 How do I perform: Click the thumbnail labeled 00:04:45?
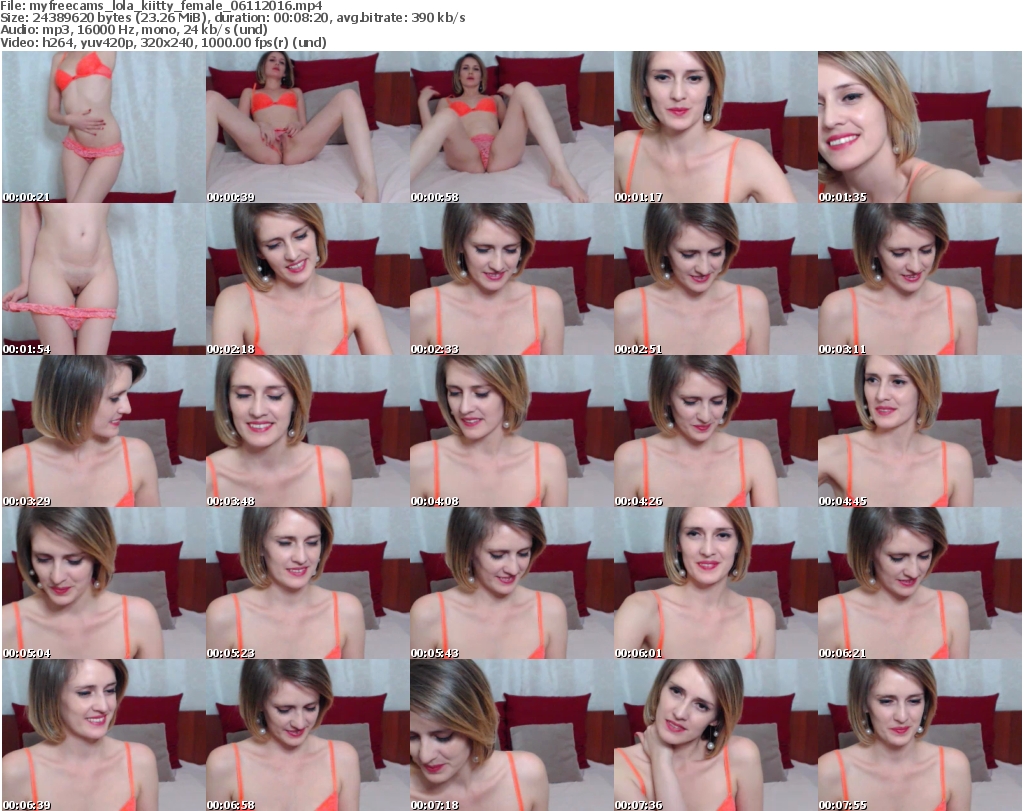pyautogui.click(x=919, y=431)
